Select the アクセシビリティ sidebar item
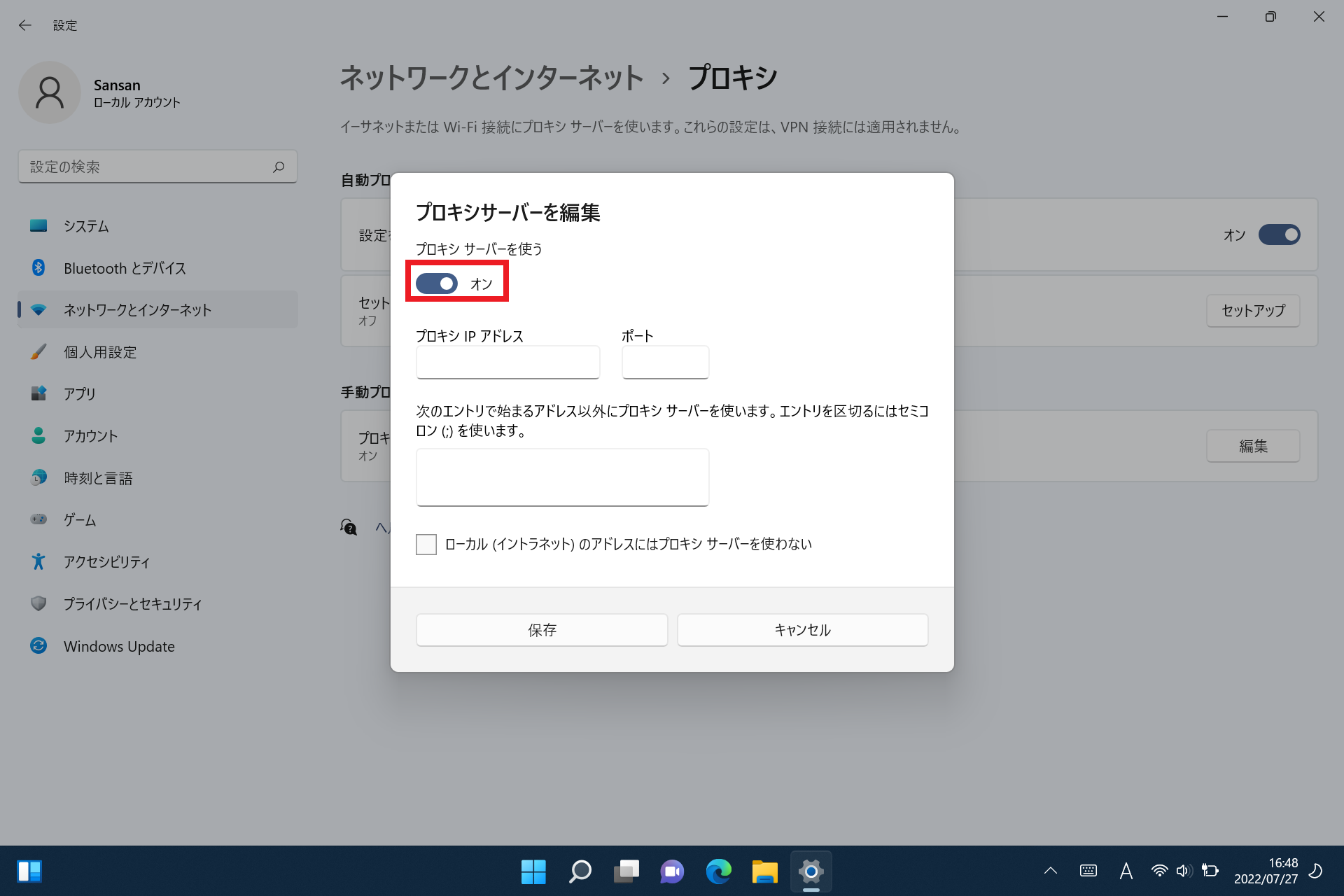This screenshot has width=1344, height=896. click(106, 561)
